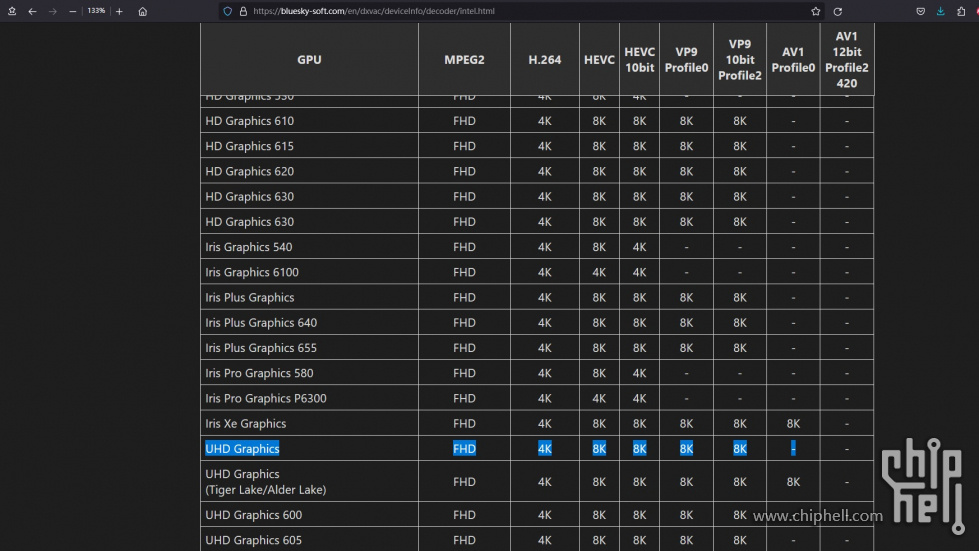Click the VP9 Profile0 column header
Screen dimensions: 979x551
click(686, 59)
